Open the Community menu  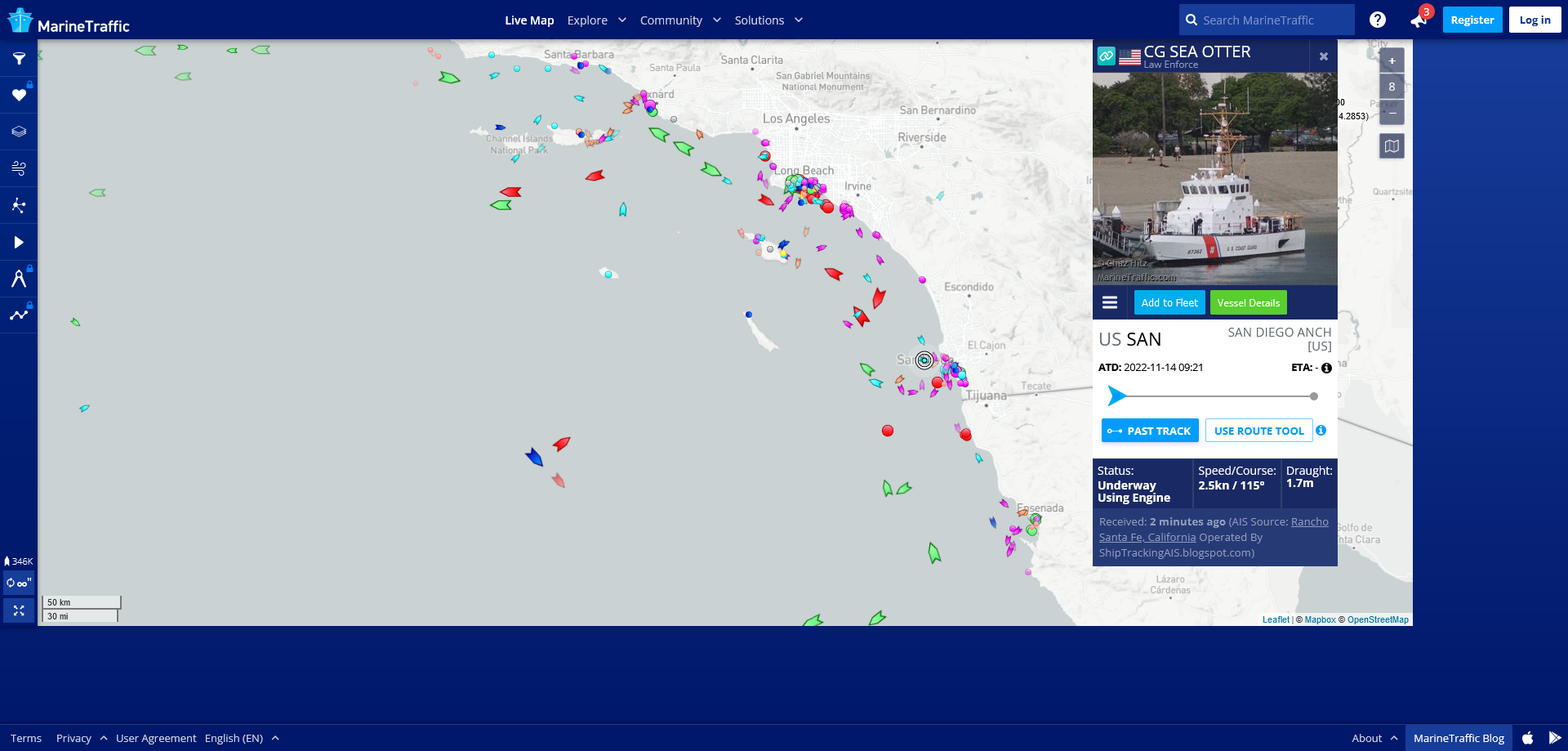pyautogui.click(x=670, y=20)
